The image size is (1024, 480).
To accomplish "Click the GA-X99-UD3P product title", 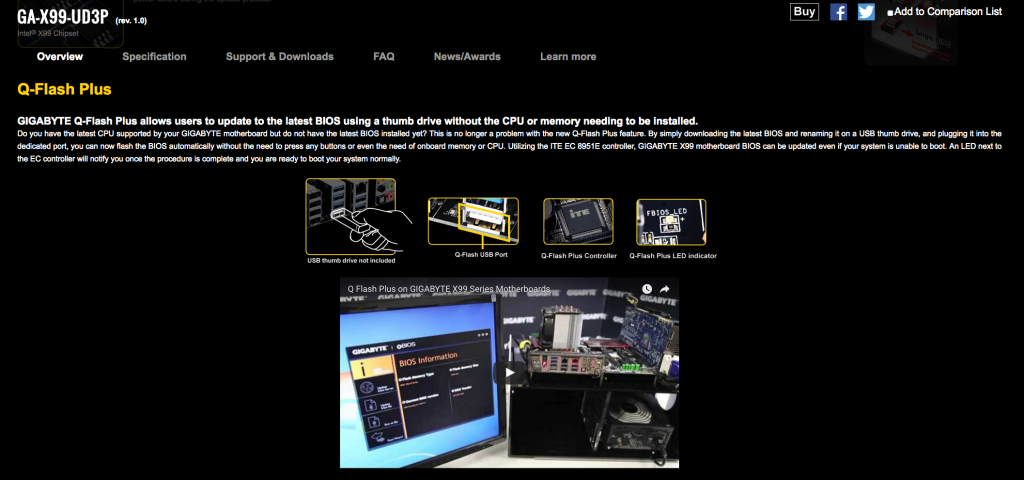I will pos(62,17).
